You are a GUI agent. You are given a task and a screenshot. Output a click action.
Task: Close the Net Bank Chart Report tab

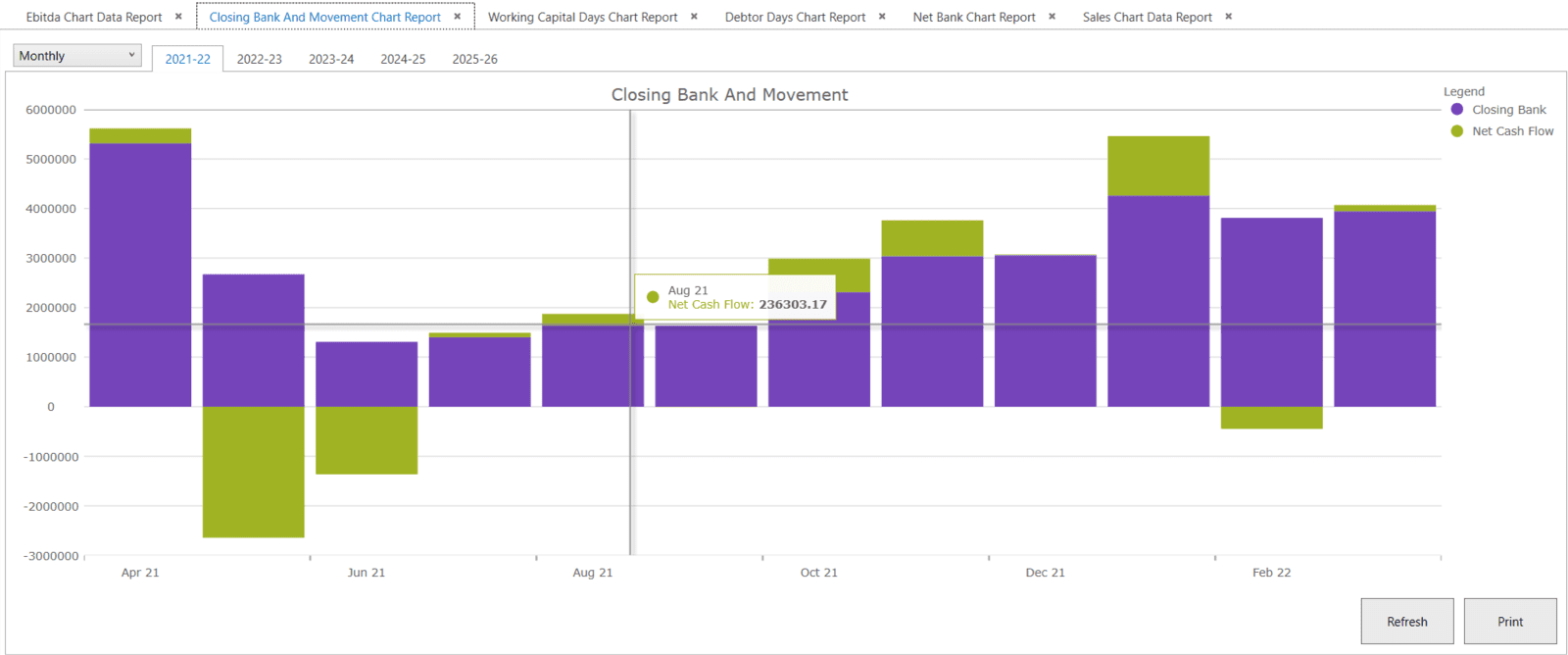1052,17
